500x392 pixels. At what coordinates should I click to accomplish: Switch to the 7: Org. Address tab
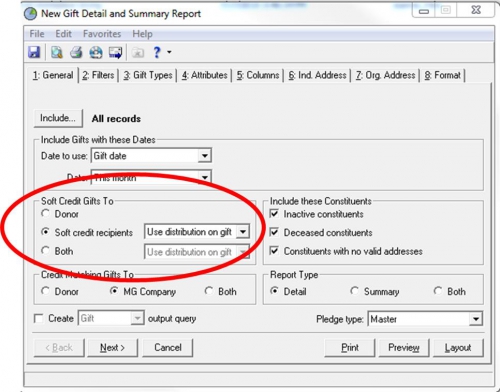[x=385, y=75]
